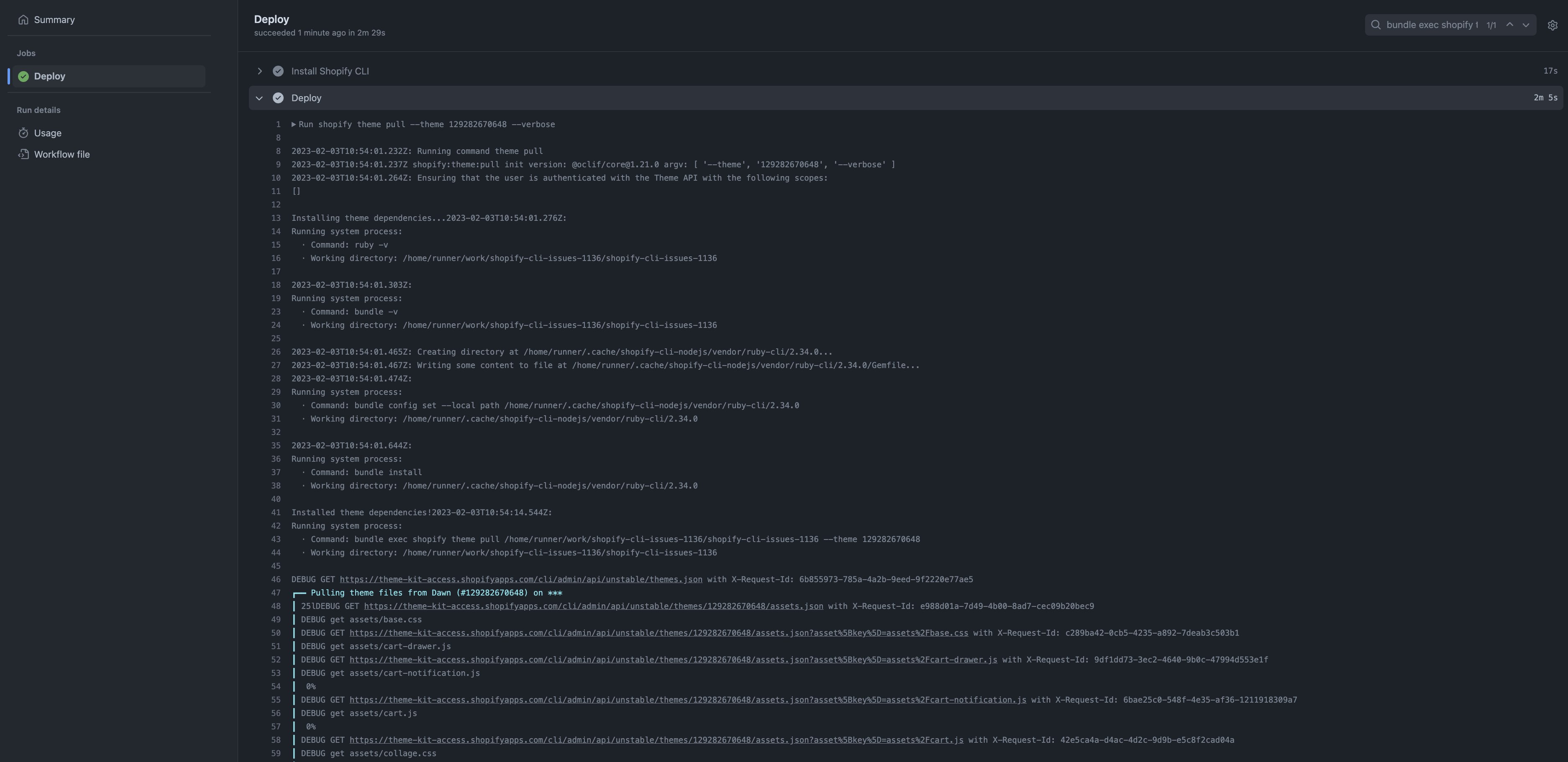Viewport: 1568px width, 762px height.
Task: Click the magnifier icon in the search bar
Action: tap(1376, 24)
